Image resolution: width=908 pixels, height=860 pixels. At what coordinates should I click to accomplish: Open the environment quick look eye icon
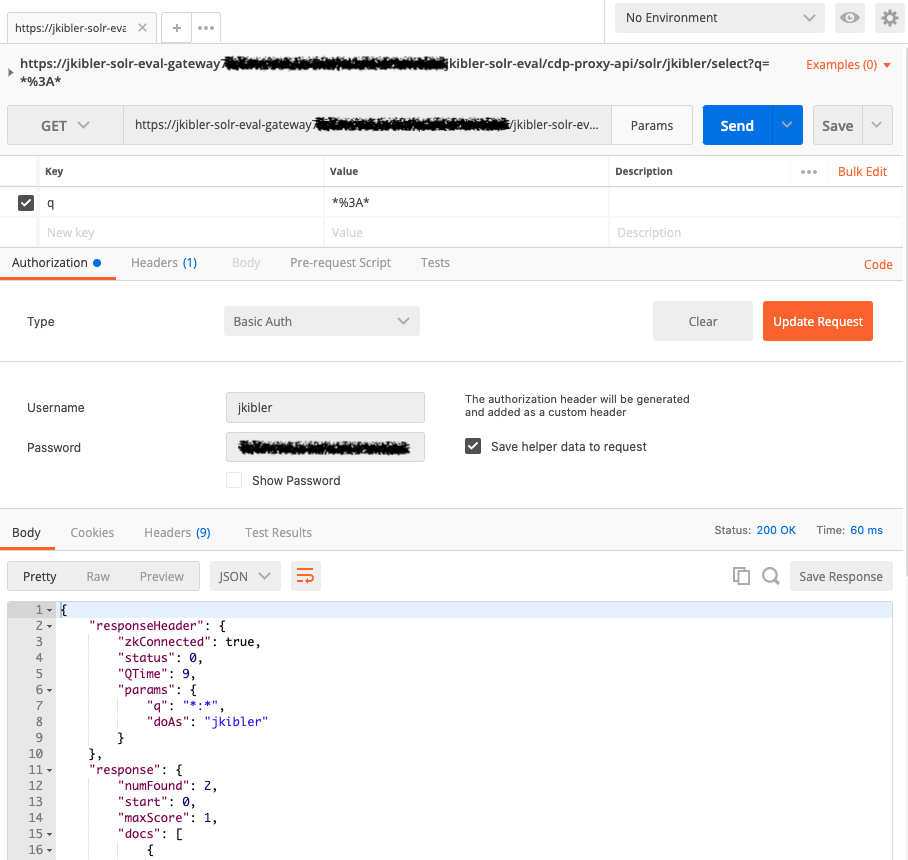click(x=849, y=18)
